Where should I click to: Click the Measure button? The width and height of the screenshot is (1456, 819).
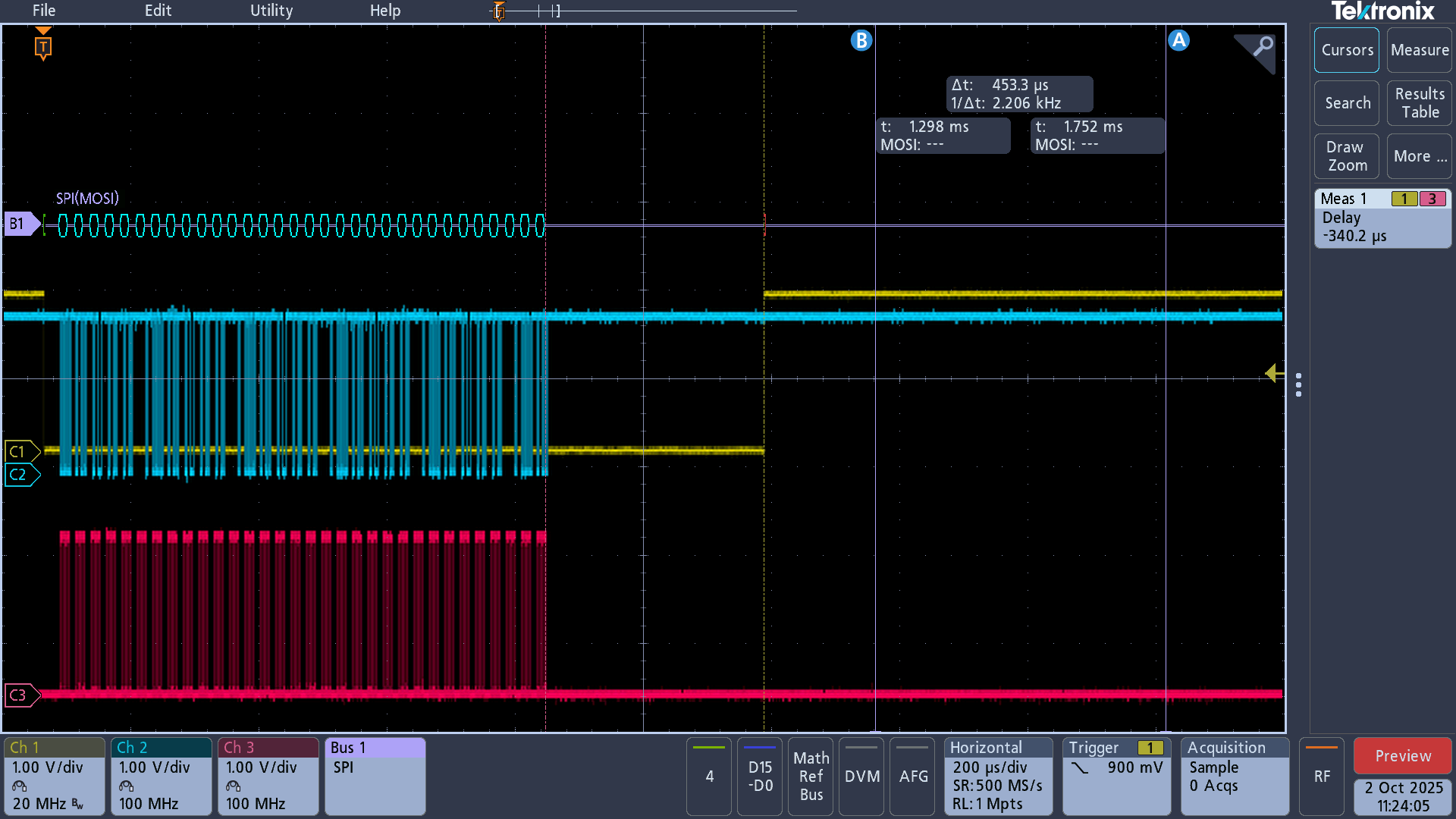(1420, 50)
